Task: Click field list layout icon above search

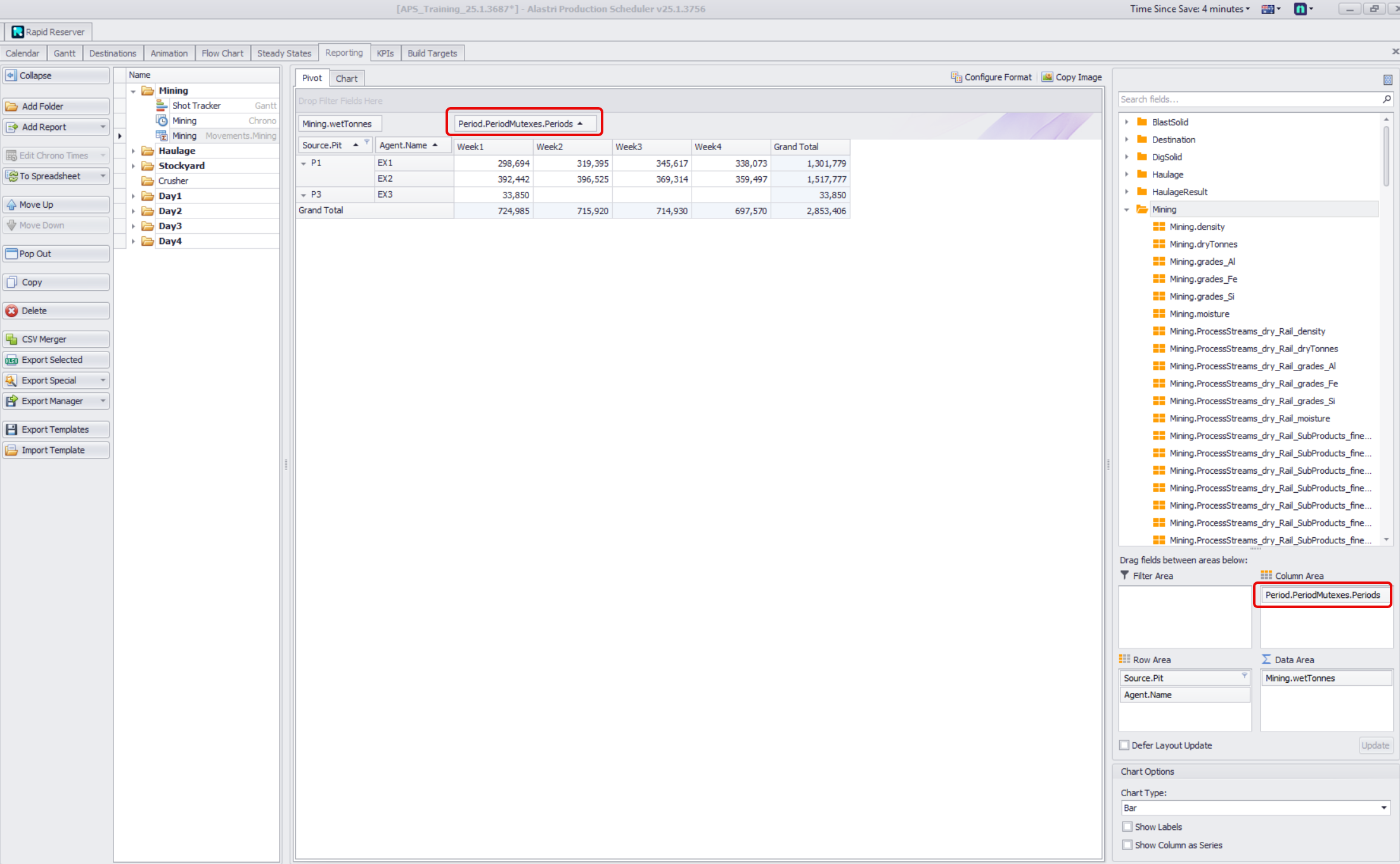Action: (x=1387, y=80)
